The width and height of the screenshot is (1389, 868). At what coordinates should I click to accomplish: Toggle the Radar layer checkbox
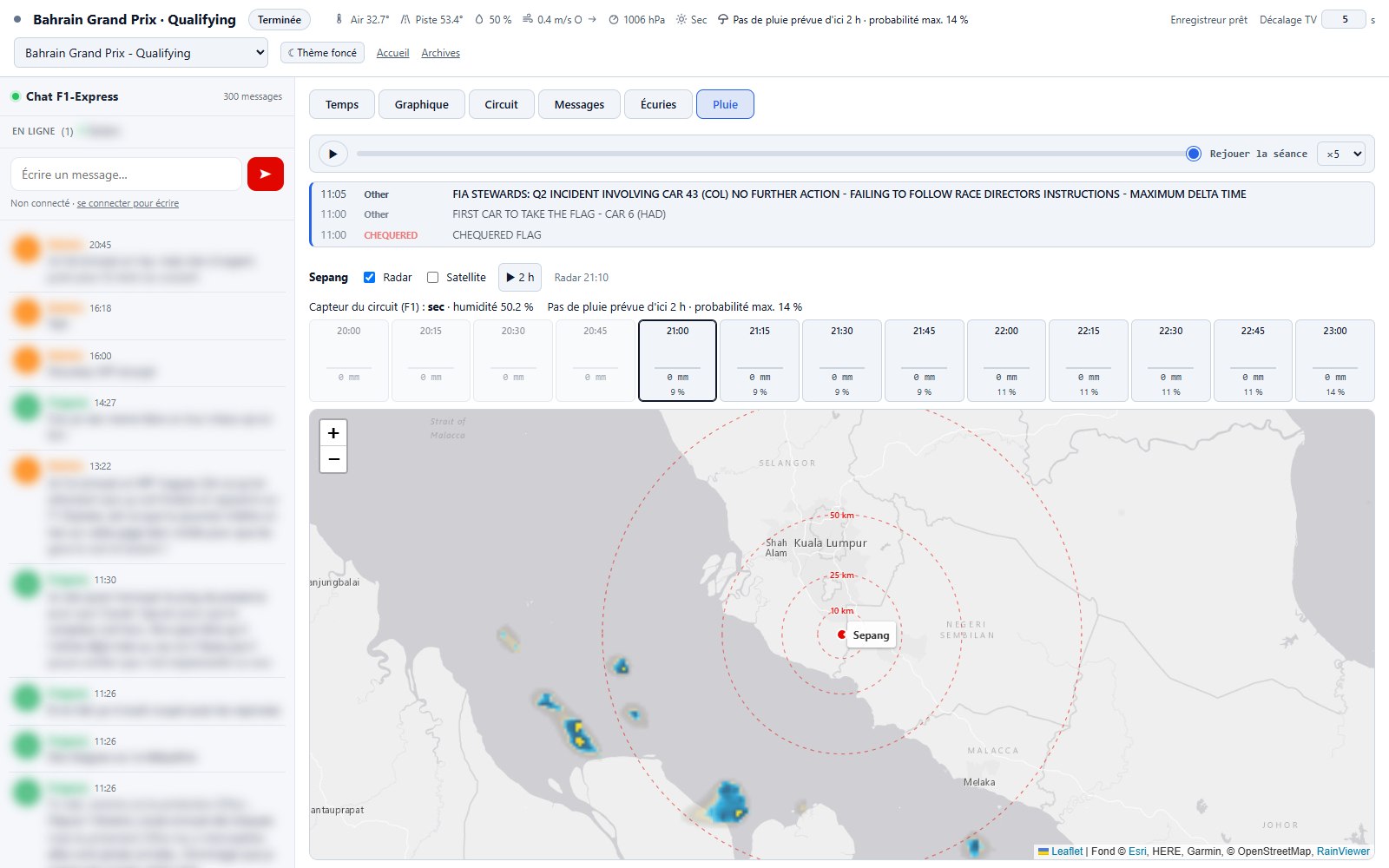369,278
